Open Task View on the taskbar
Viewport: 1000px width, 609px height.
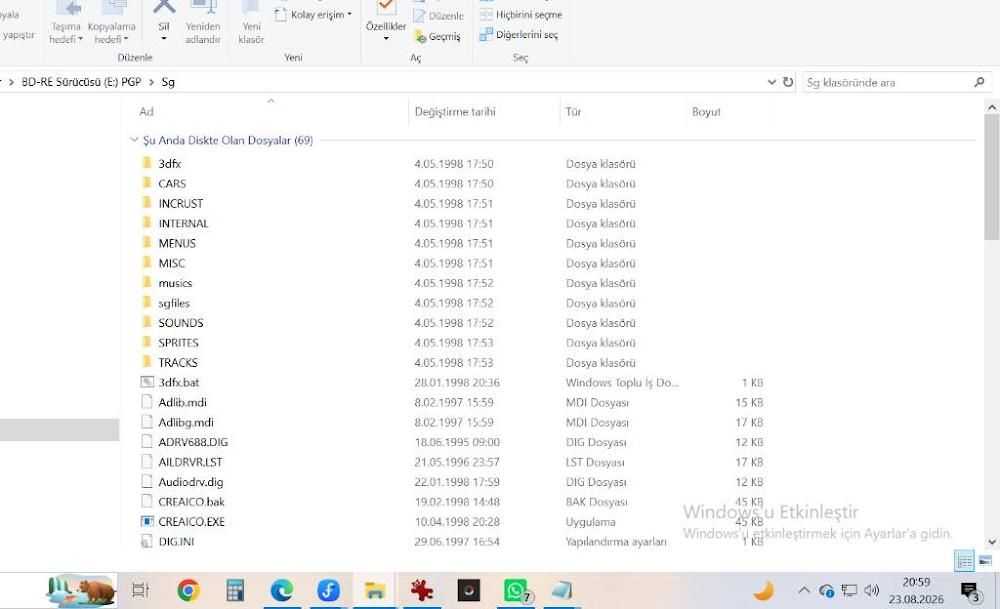click(141, 591)
